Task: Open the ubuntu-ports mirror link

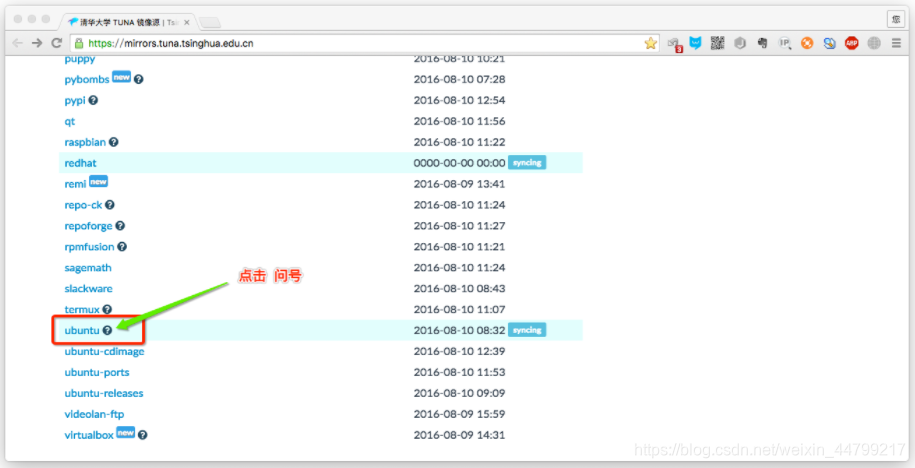Action: tap(97, 372)
